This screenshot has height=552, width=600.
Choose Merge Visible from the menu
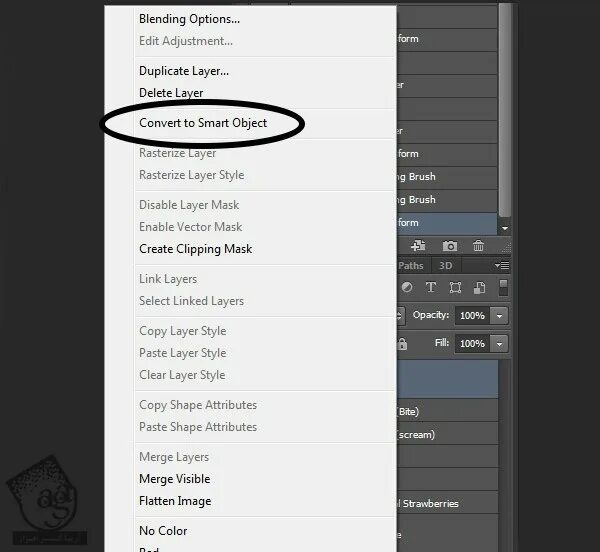[x=175, y=479]
